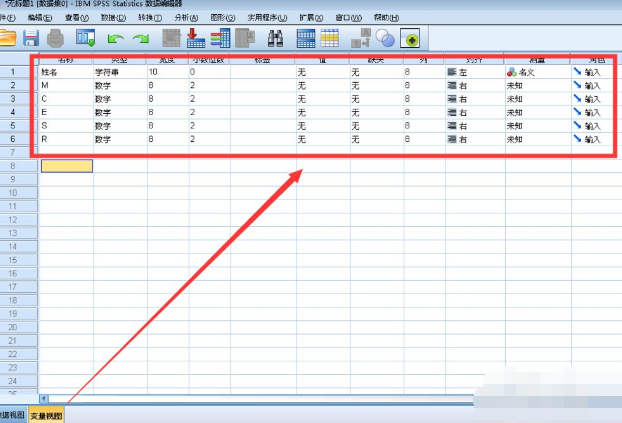Image resolution: width=622 pixels, height=423 pixels.
Task: Open the Recall recent dialogs icon
Action: pyautogui.click(x=86, y=38)
